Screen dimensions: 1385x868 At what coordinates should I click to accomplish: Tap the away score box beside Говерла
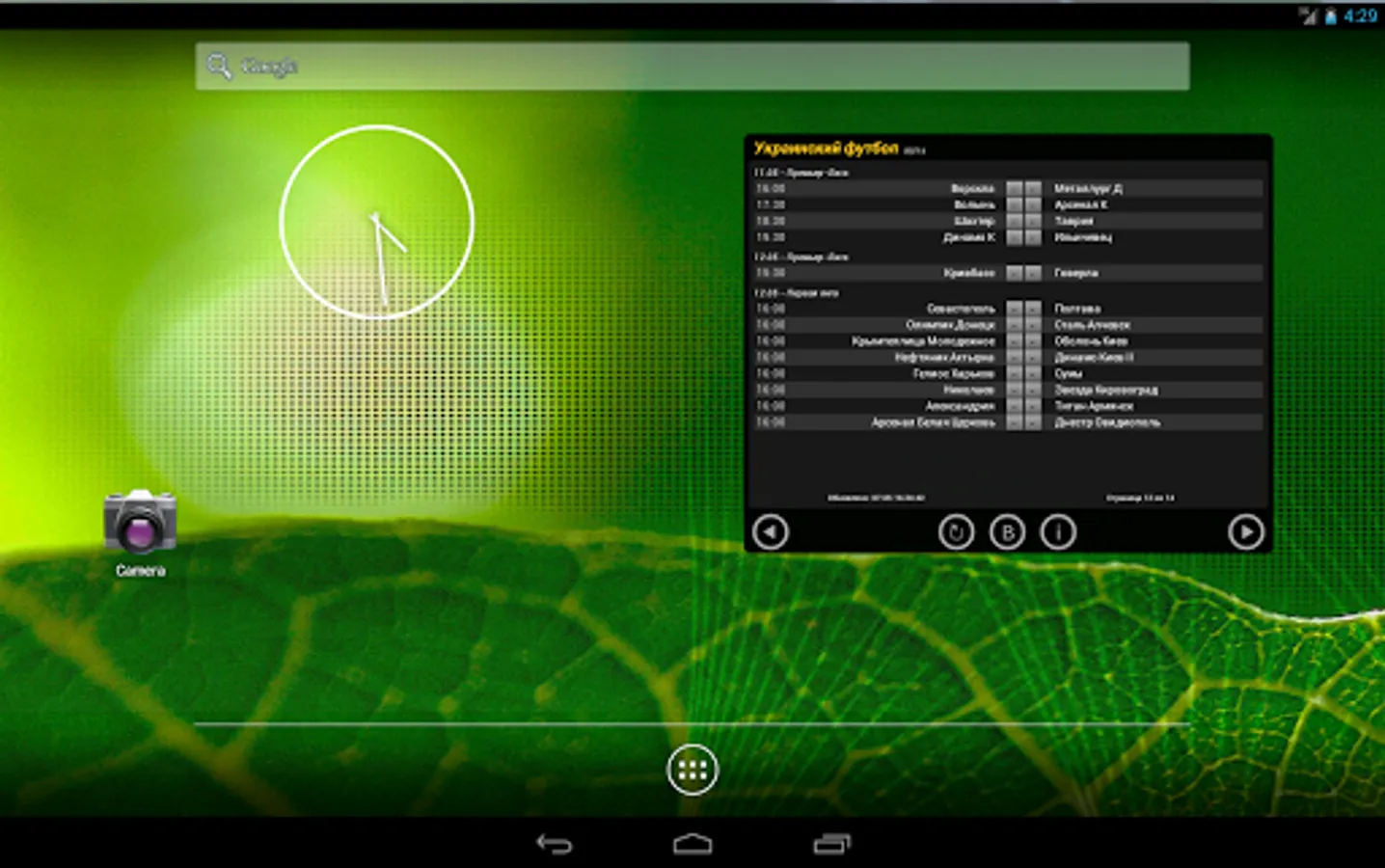(x=1033, y=273)
